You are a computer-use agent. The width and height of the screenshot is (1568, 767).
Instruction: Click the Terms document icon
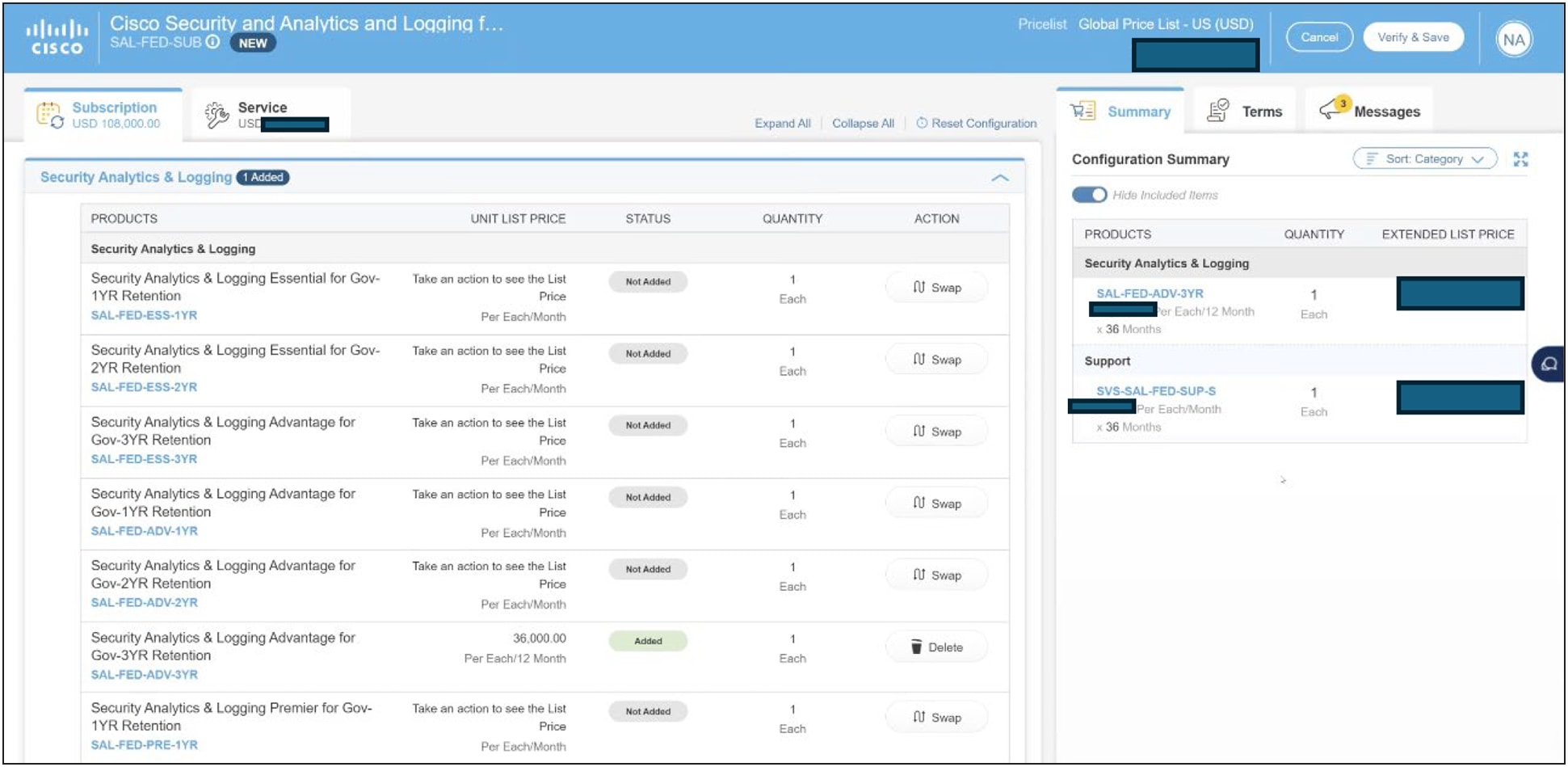click(1217, 110)
